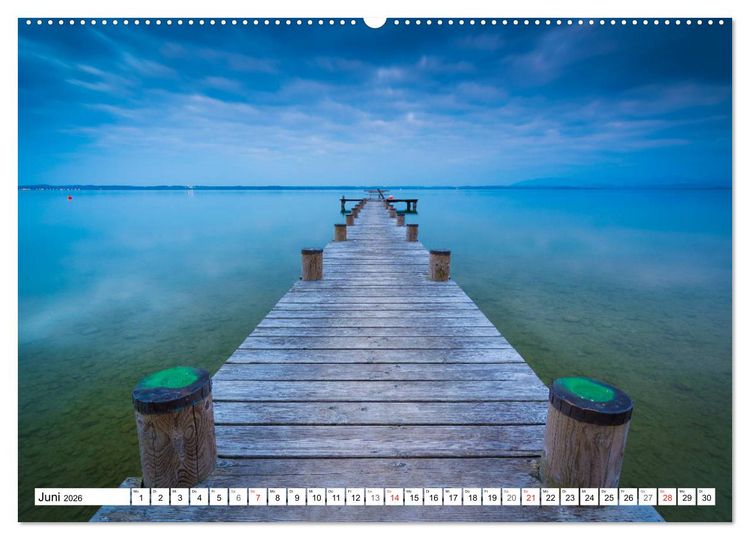
Task: Select day 11 in the calendar strip
Action: (336, 496)
